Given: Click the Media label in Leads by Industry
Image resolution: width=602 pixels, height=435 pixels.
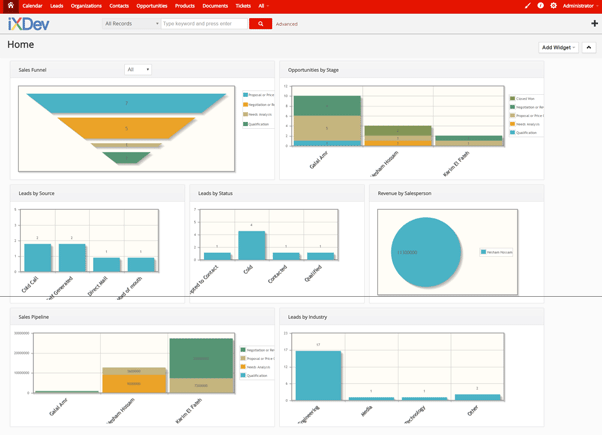Looking at the screenshot, I should click(367, 411).
